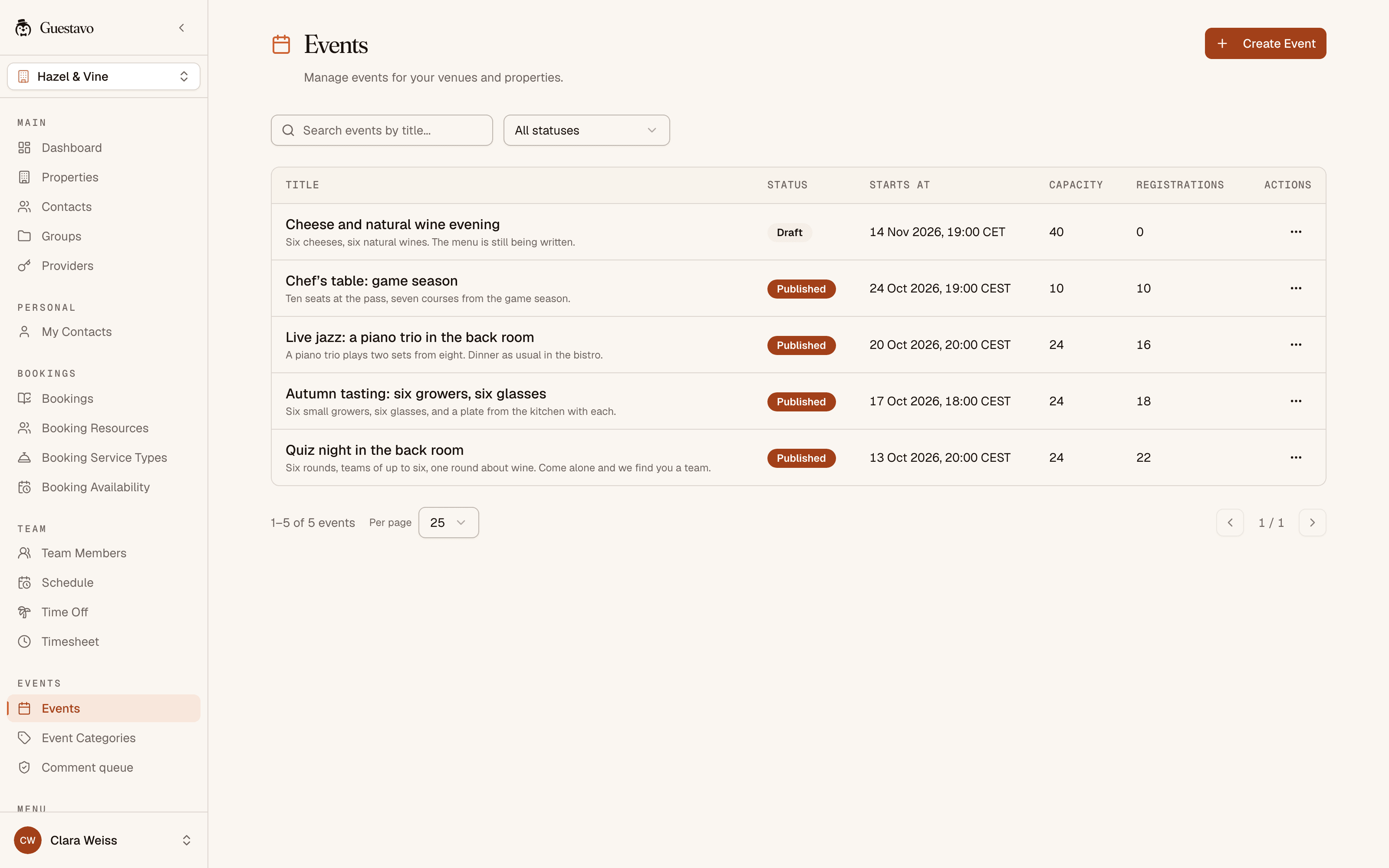Go to next page of events
Viewport: 1389px width, 868px height.
(1312, 523)
